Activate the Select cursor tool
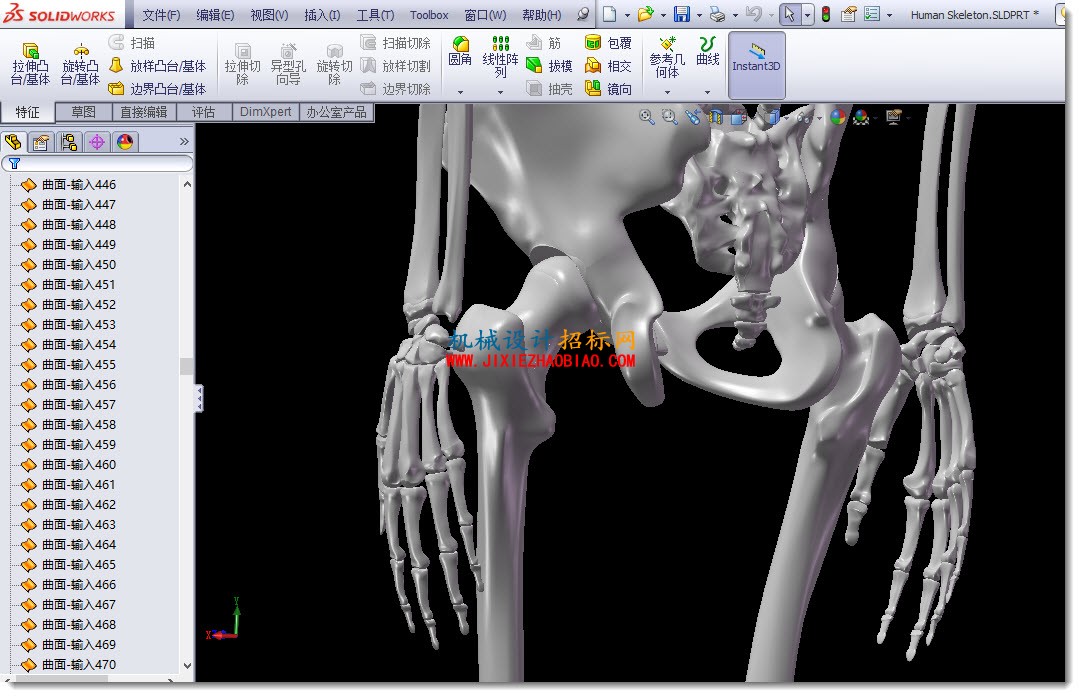This screenshot has width=1080, height=697. tap(789, 14)
